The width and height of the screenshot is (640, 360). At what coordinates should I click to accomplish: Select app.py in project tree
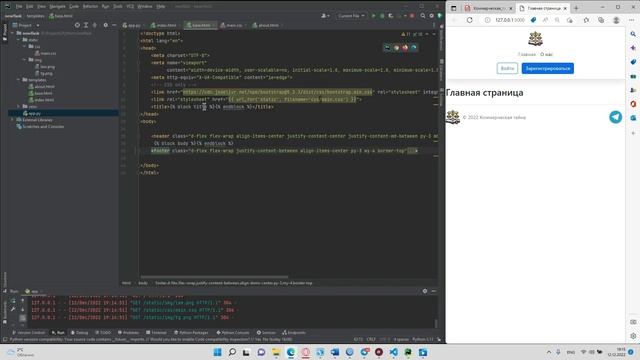(32, 113)
